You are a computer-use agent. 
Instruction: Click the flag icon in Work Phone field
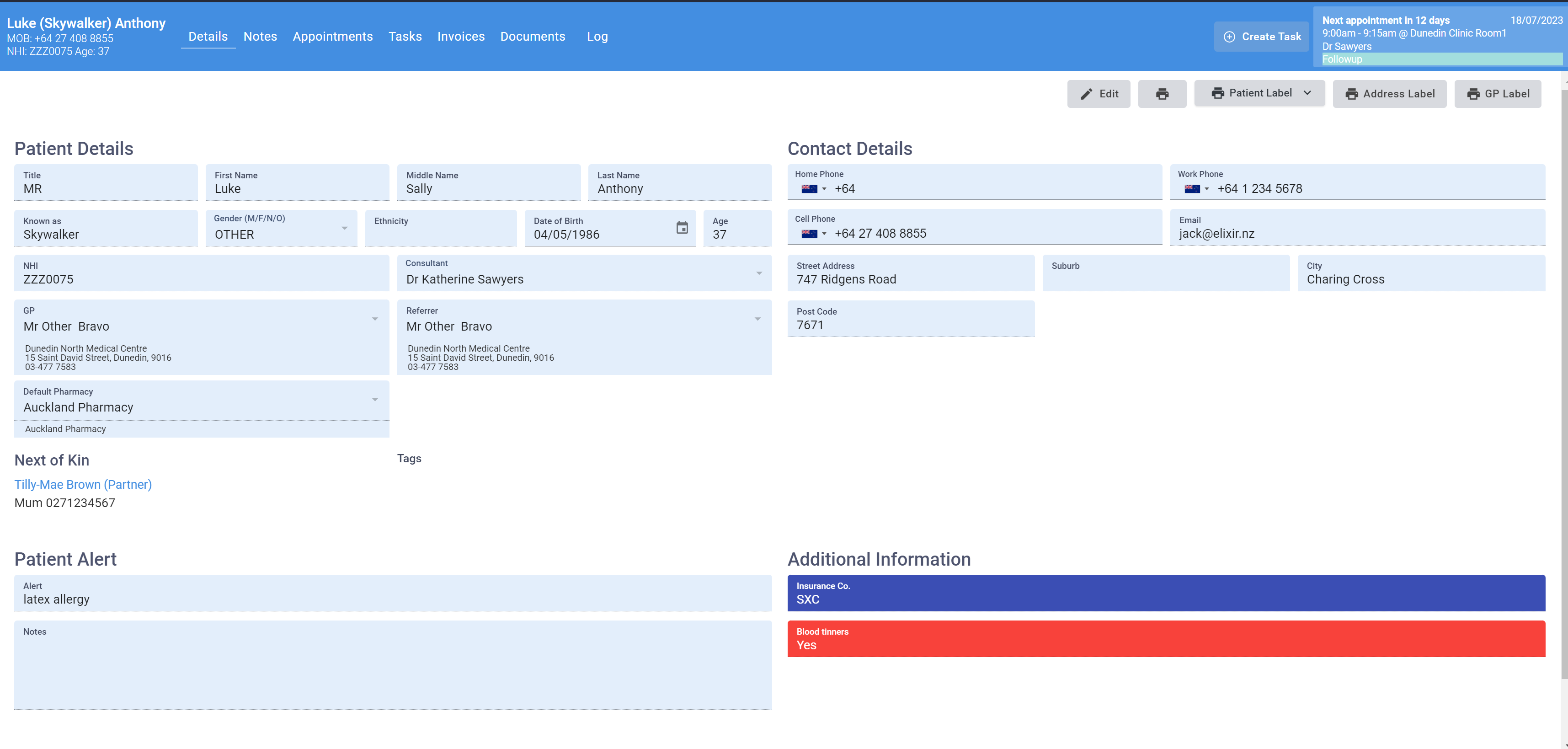[1192, 189]
